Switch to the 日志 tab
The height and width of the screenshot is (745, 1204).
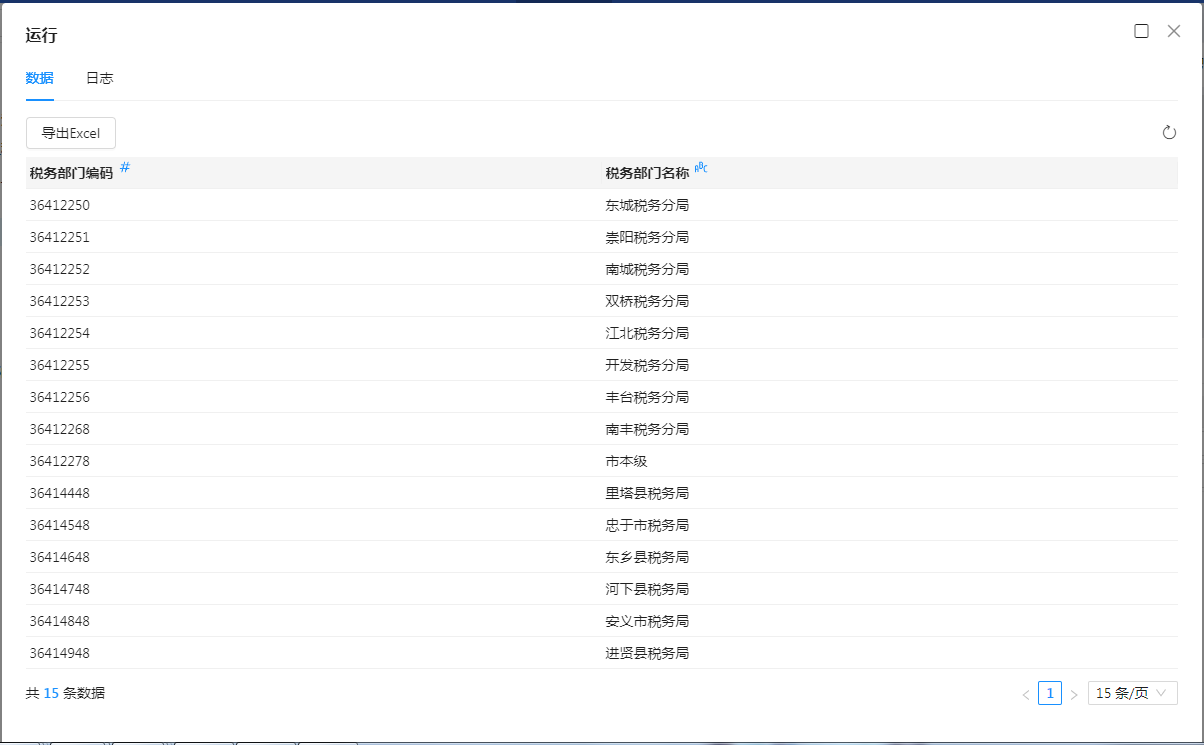[99, 78]
